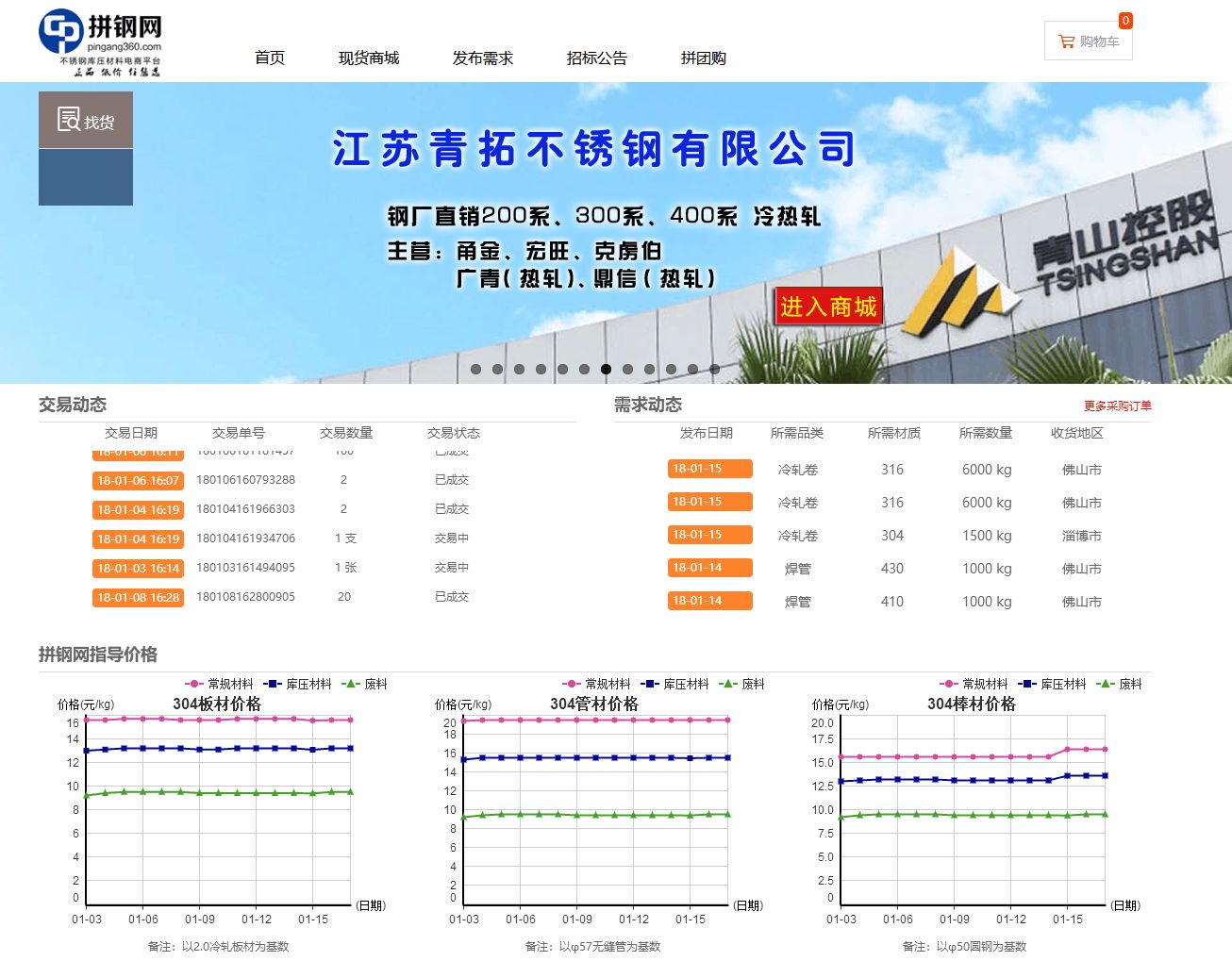Click the 收货地区 column header
This screenshot has height=961, width=1232.
[x=1077, y=433]
